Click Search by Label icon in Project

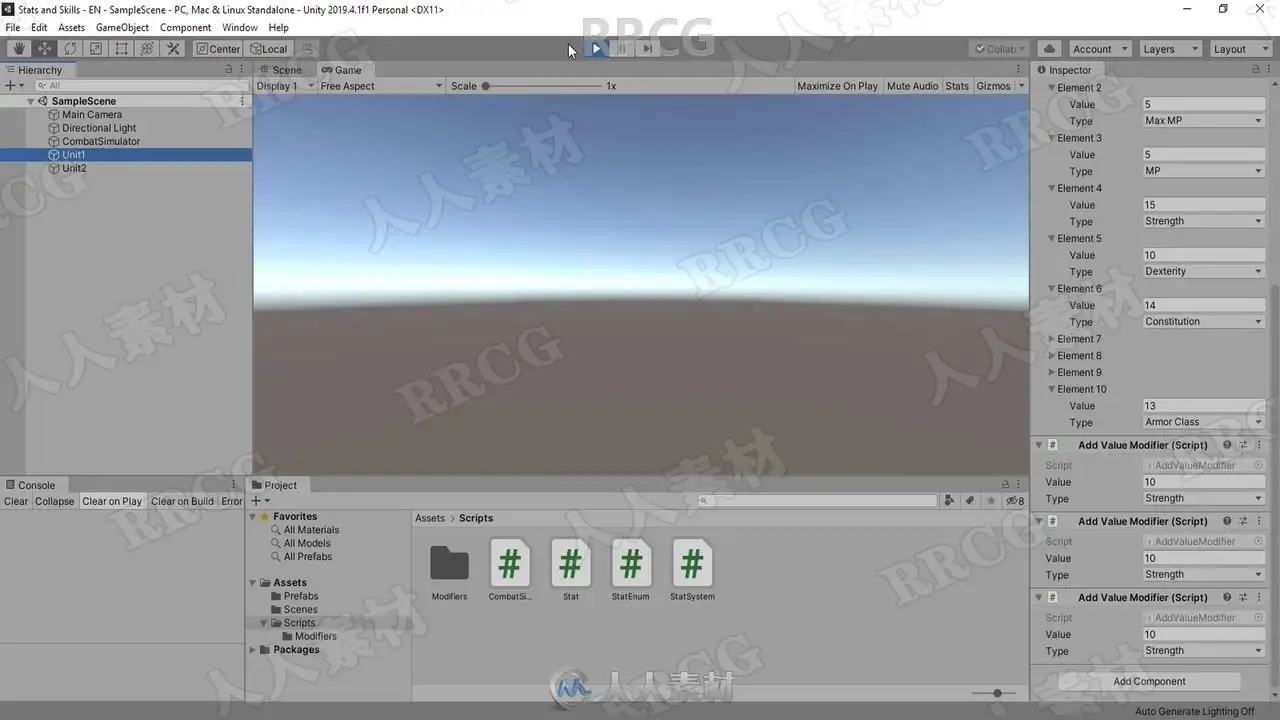tap(970, 501)
